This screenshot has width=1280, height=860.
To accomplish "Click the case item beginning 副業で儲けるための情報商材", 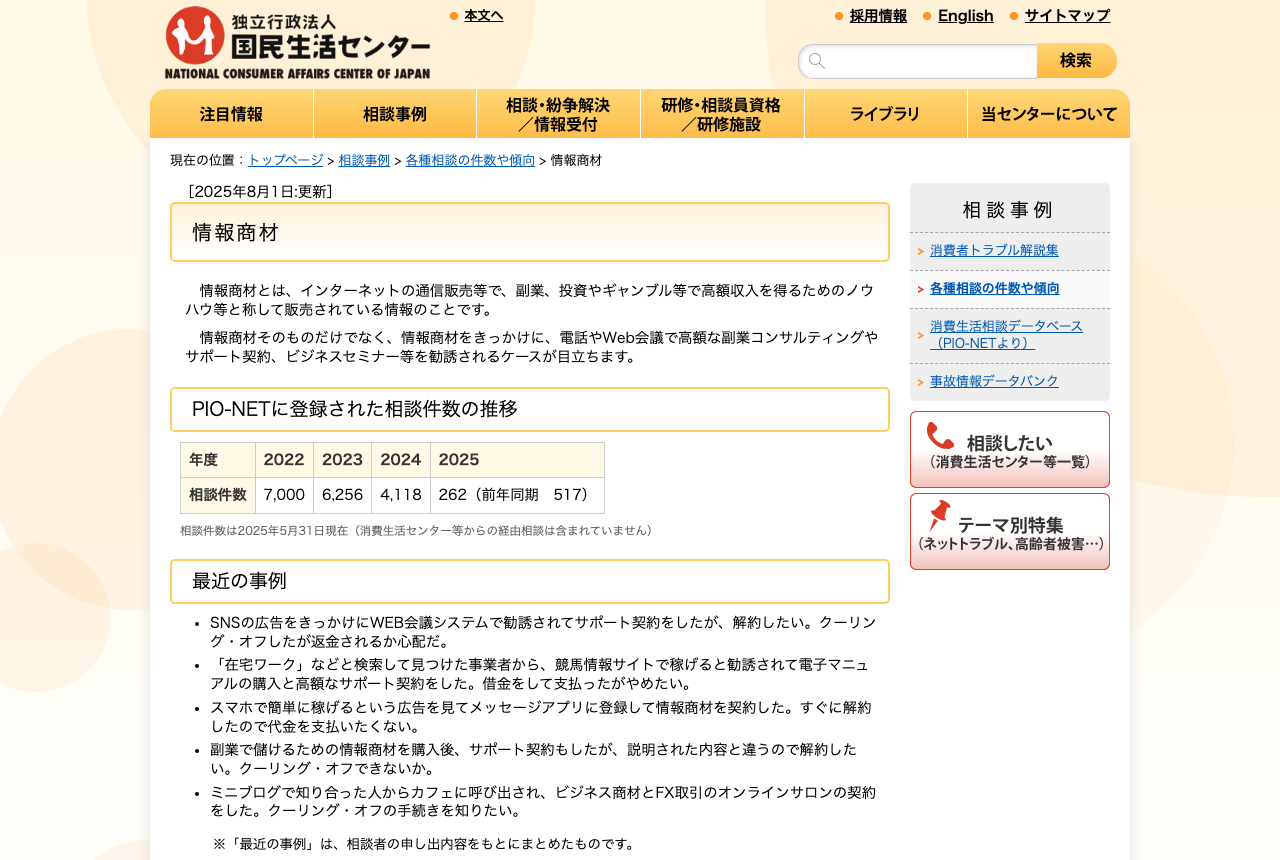I will pyautogui.click(x=534, y=759).
